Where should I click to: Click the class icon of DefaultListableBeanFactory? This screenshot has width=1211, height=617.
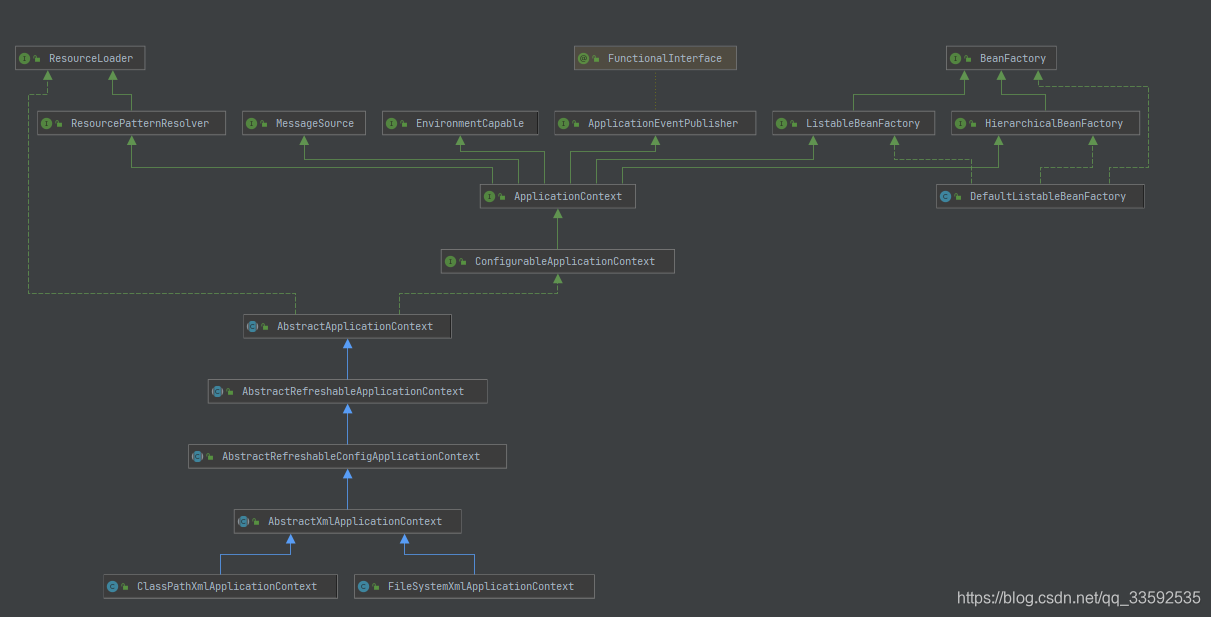click(x=946, y=196)
